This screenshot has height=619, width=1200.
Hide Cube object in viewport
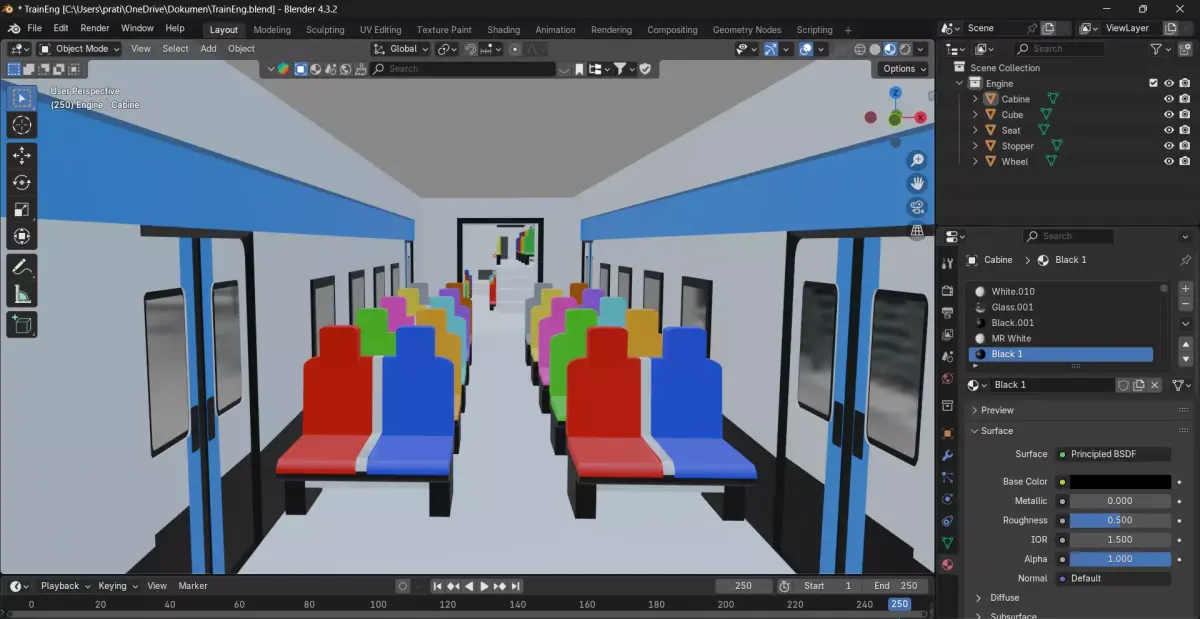pos(1168,115)
